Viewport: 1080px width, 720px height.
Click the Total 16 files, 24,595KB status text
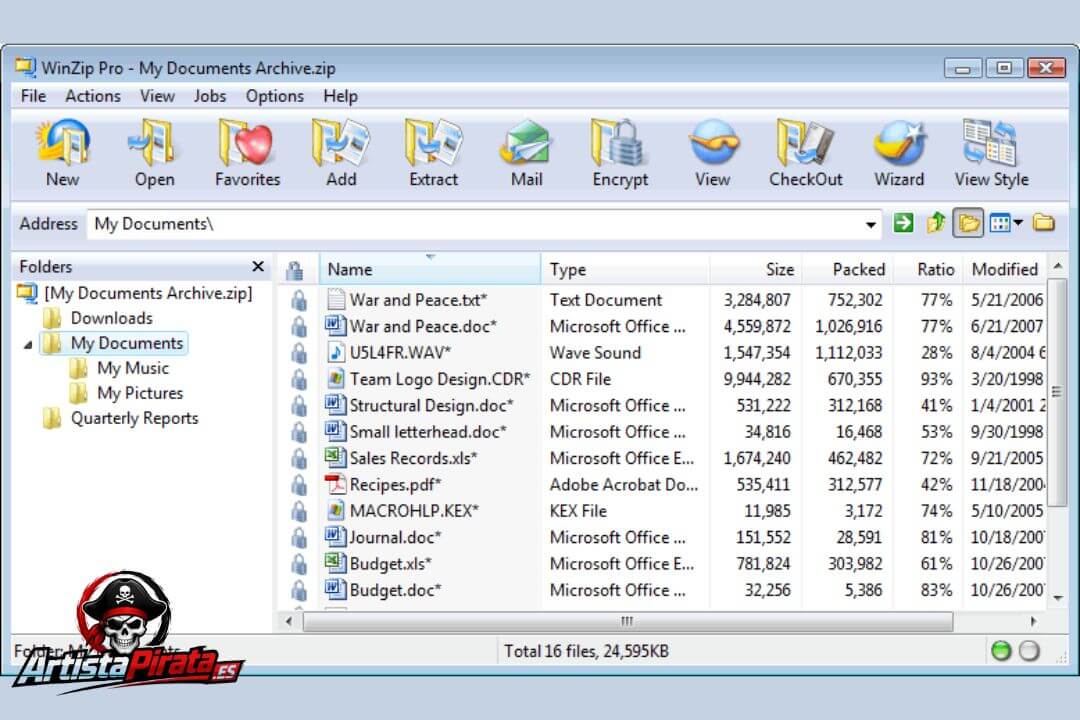[586, 651]
